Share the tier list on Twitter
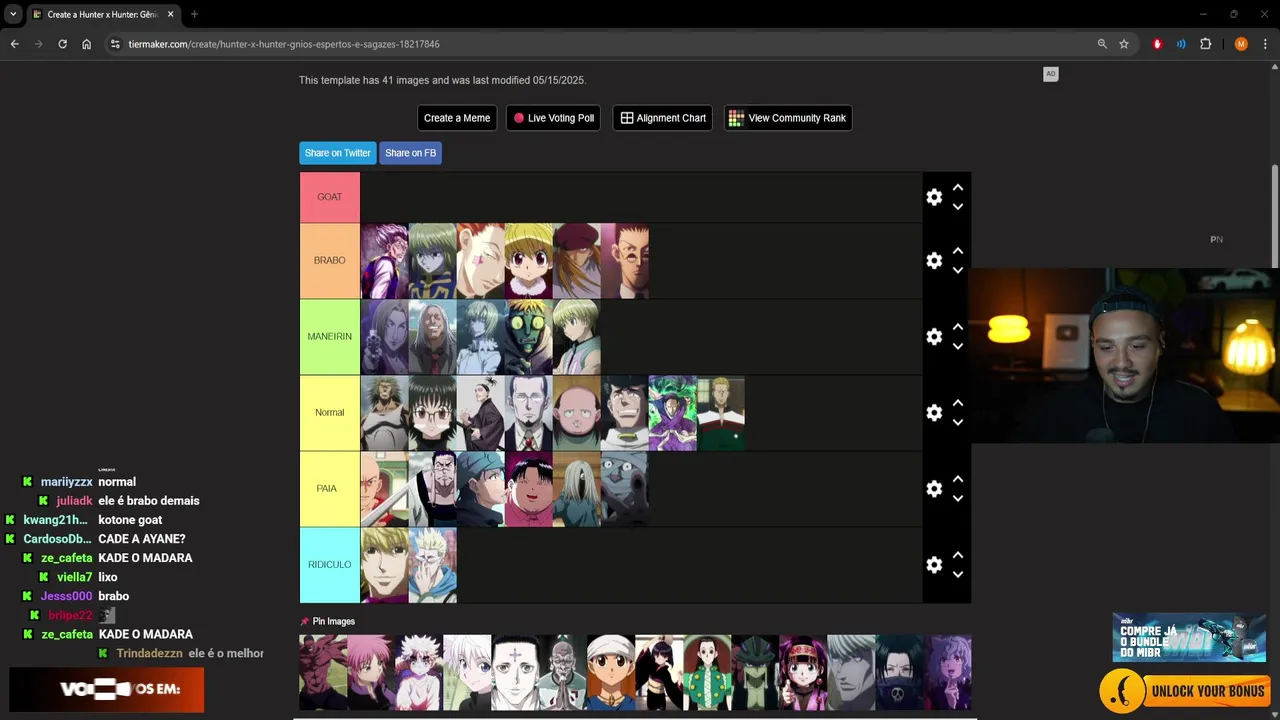Image resolution: width=1280 pixels, height=720 pixels. [338, 153]
